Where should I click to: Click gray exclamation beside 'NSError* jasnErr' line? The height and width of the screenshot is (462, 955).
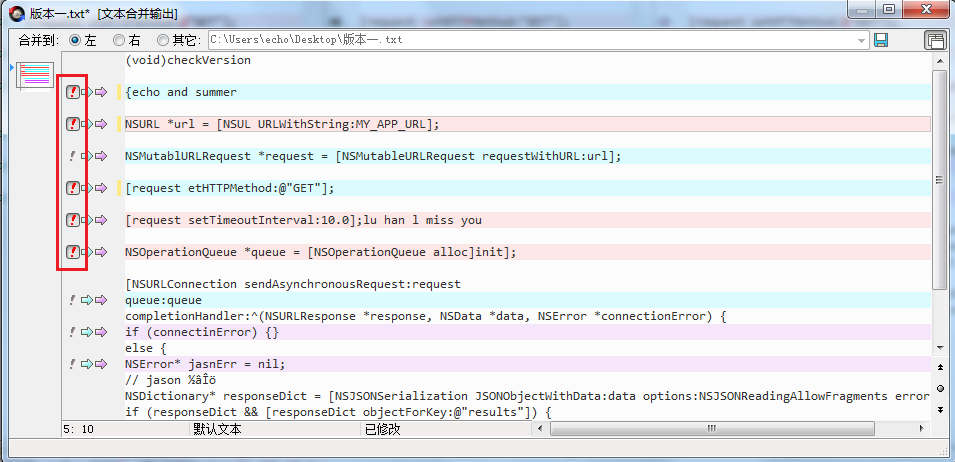click(x=72, y=364)
